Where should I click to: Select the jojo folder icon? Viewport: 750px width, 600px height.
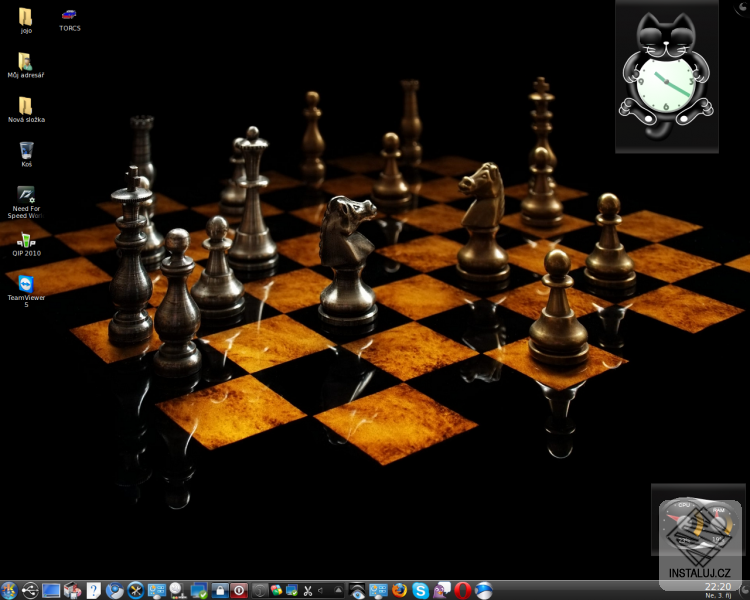26,21
